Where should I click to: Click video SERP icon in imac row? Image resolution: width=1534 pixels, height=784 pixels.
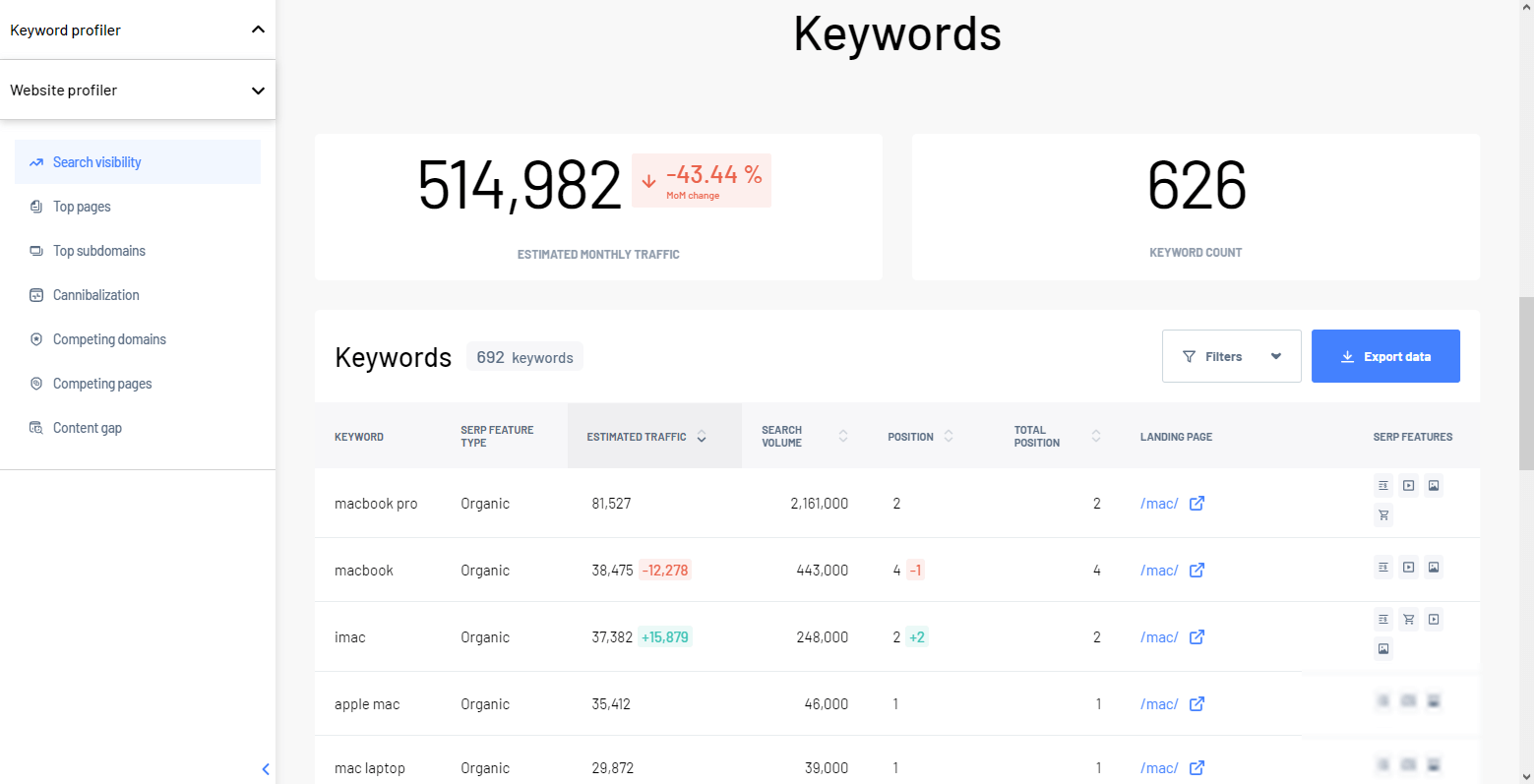tap(1434, 619)
